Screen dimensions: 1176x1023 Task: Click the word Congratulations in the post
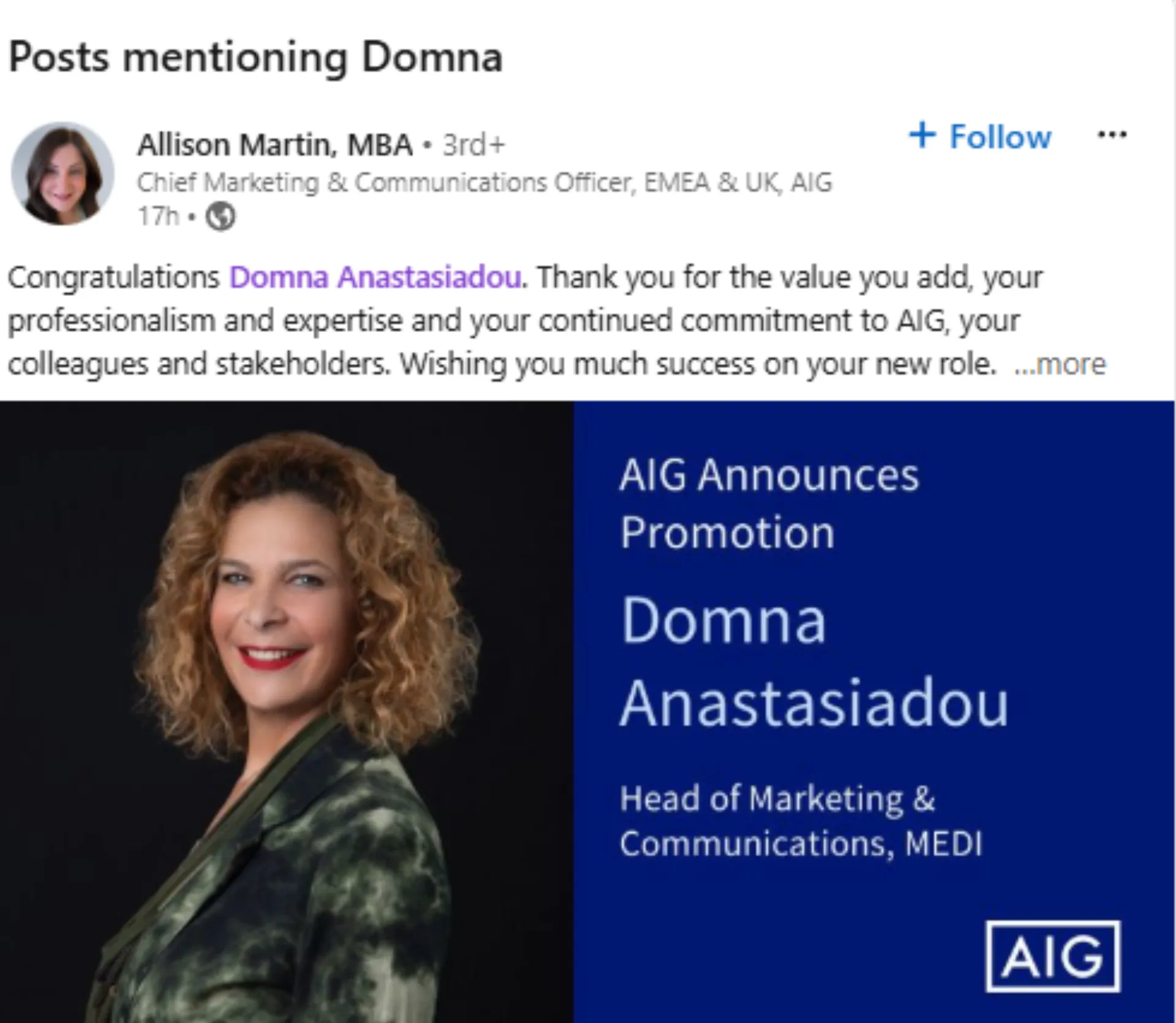pyautogui.click(x=113, y=277)
